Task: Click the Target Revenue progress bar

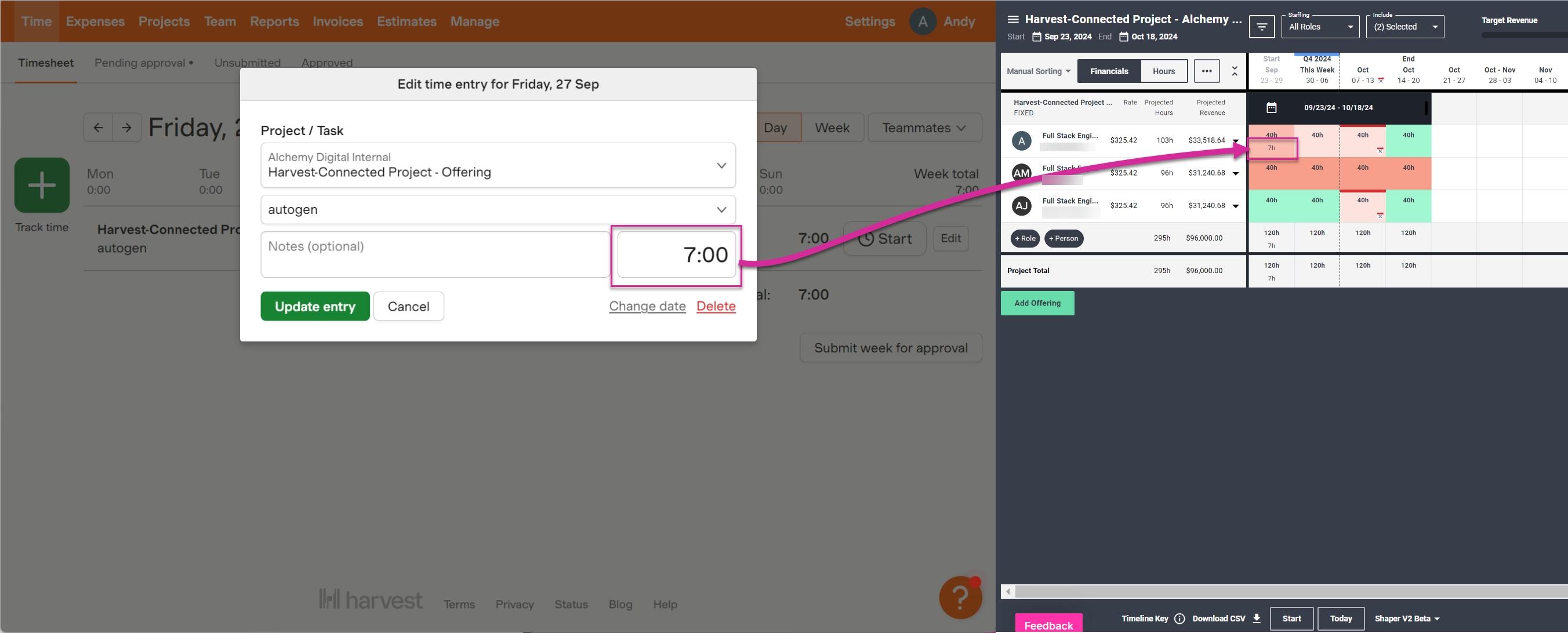Action: [1524, 35]
